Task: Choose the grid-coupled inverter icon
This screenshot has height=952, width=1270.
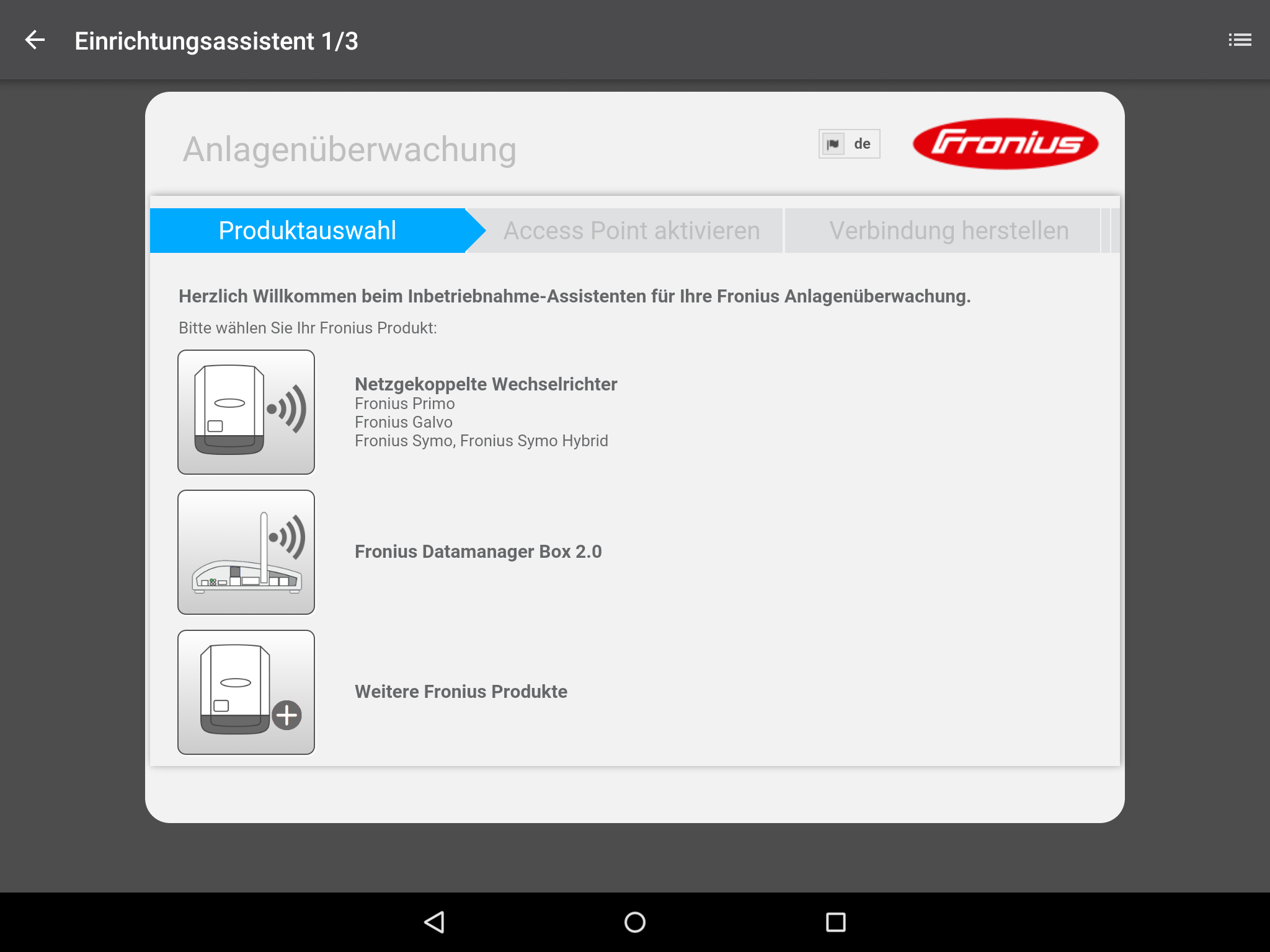Action: click(246, 412)
